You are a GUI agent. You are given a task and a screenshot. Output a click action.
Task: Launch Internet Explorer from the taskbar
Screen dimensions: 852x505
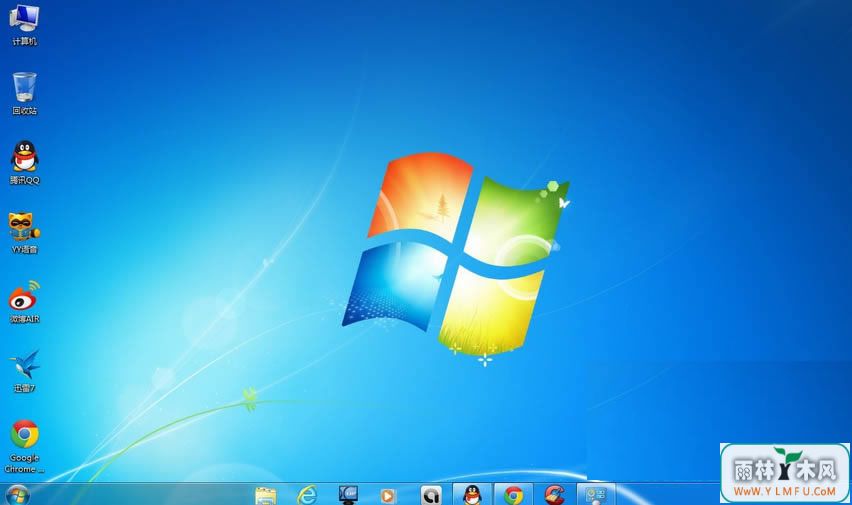point(307,495)
